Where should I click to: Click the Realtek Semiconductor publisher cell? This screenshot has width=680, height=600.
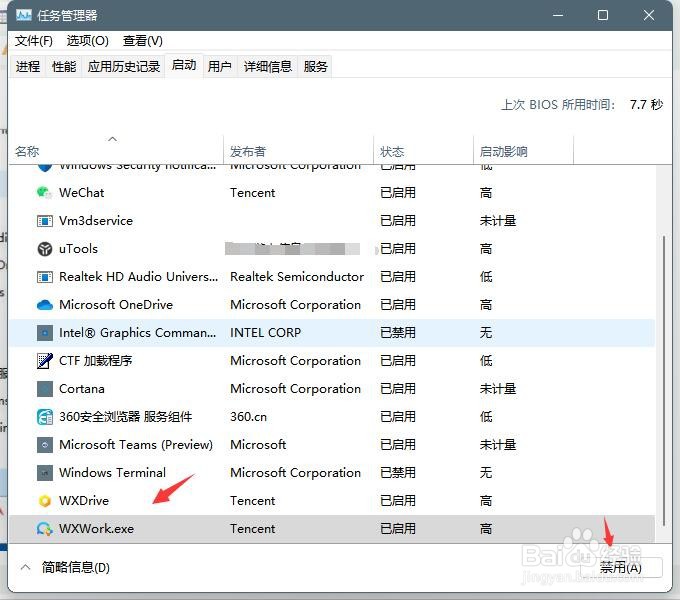pos(297,277)
